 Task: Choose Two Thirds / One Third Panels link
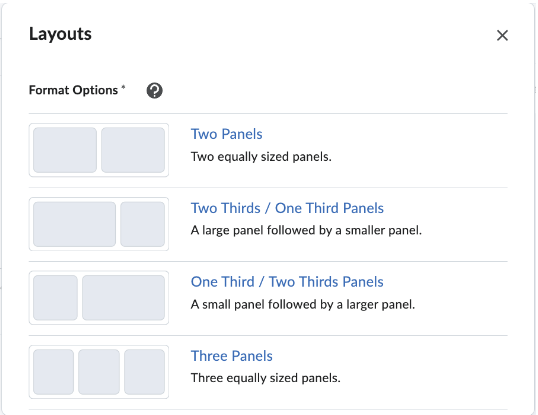click(x=287, y=208)
